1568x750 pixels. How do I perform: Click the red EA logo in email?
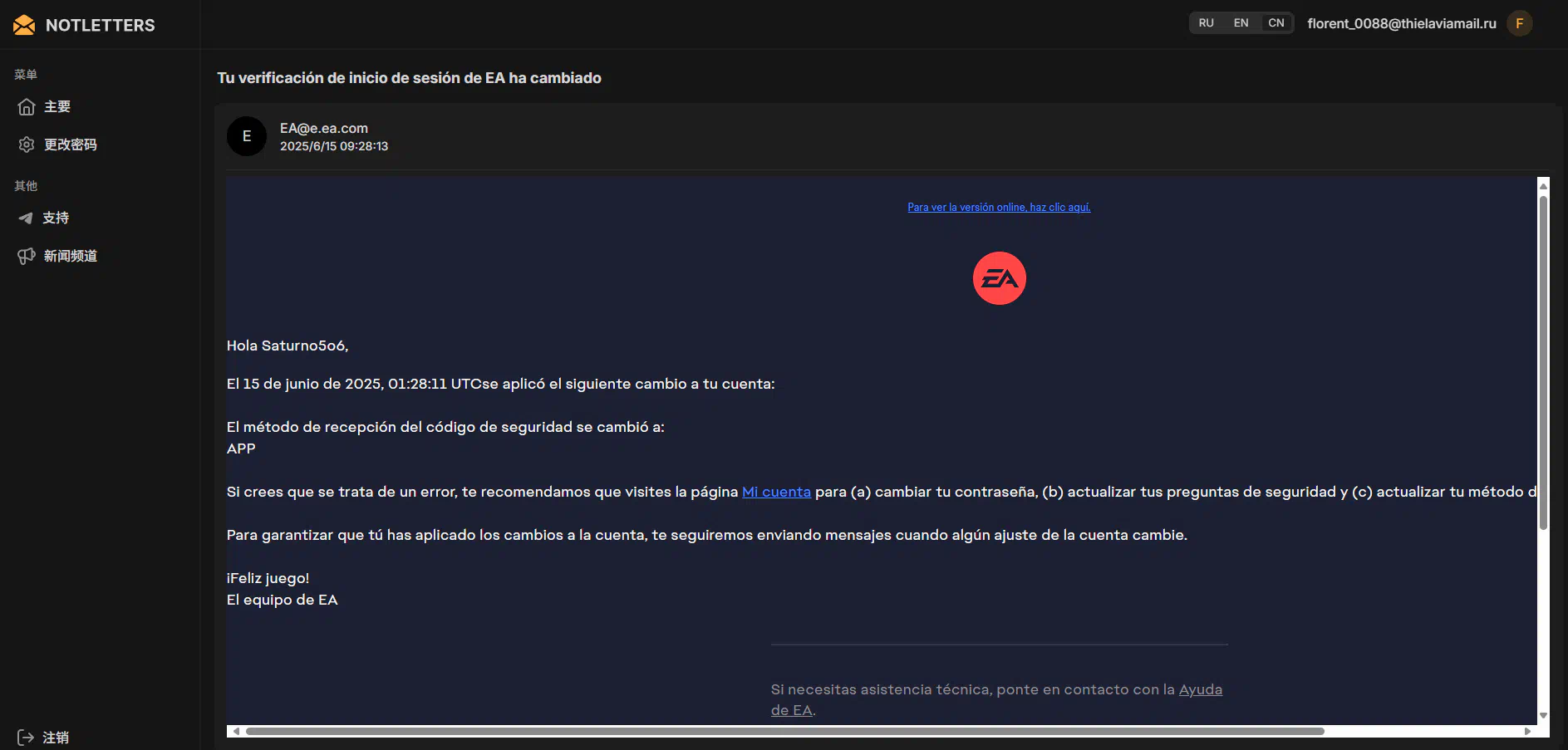999,278
